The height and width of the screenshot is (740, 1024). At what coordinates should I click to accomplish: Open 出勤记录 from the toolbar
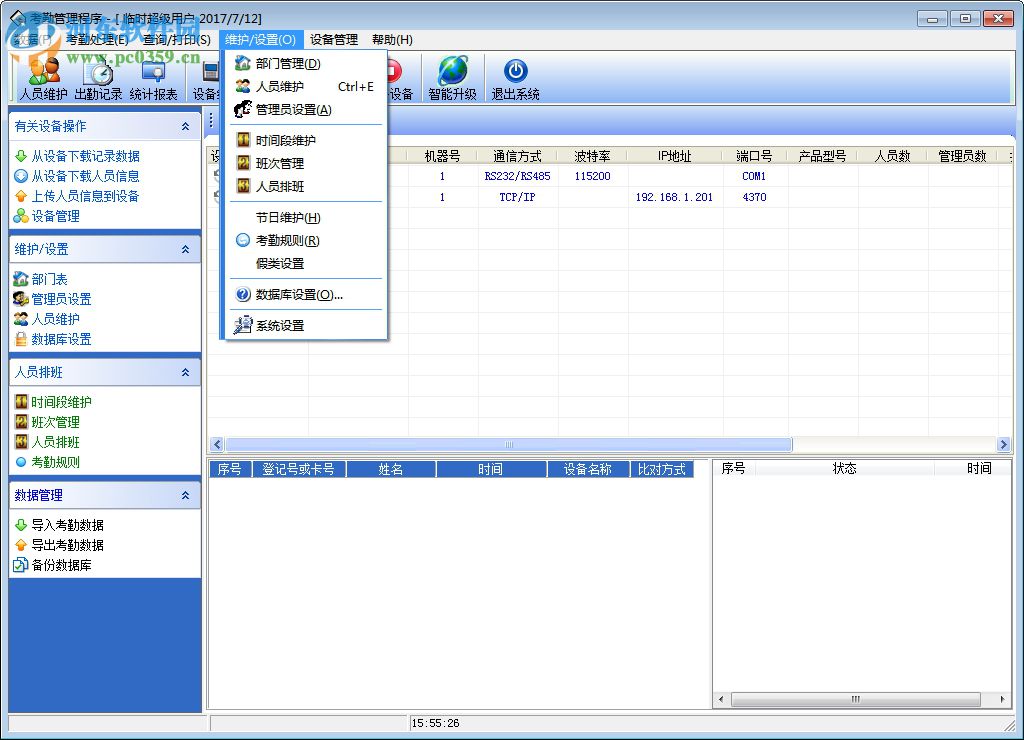[98, 78]
